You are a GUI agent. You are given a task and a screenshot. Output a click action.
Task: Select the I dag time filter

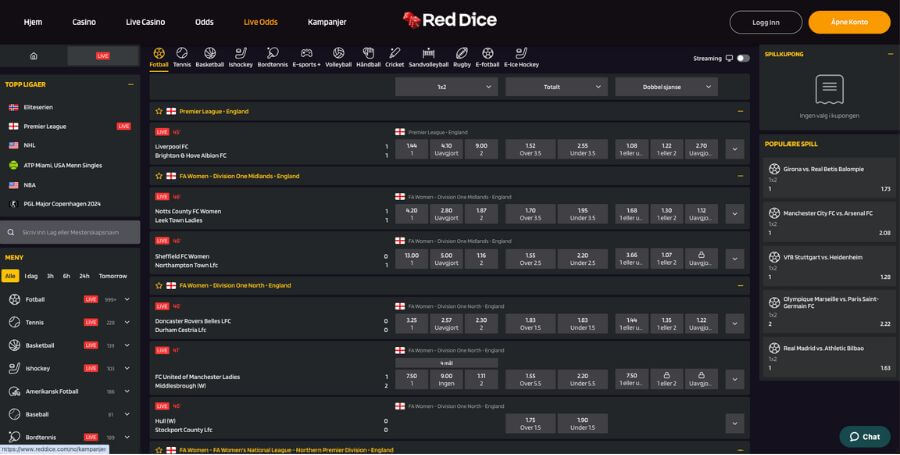click(x=31, y=276)
